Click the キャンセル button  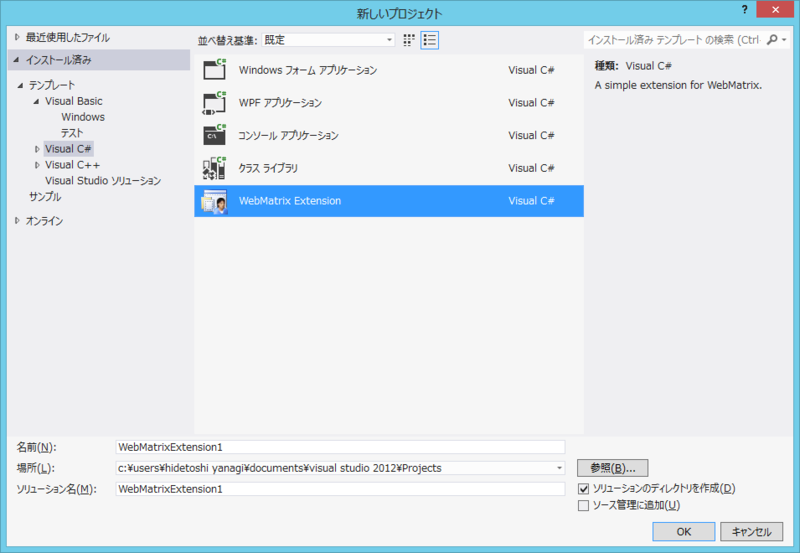pyautogui.click(x=752, y=532)
